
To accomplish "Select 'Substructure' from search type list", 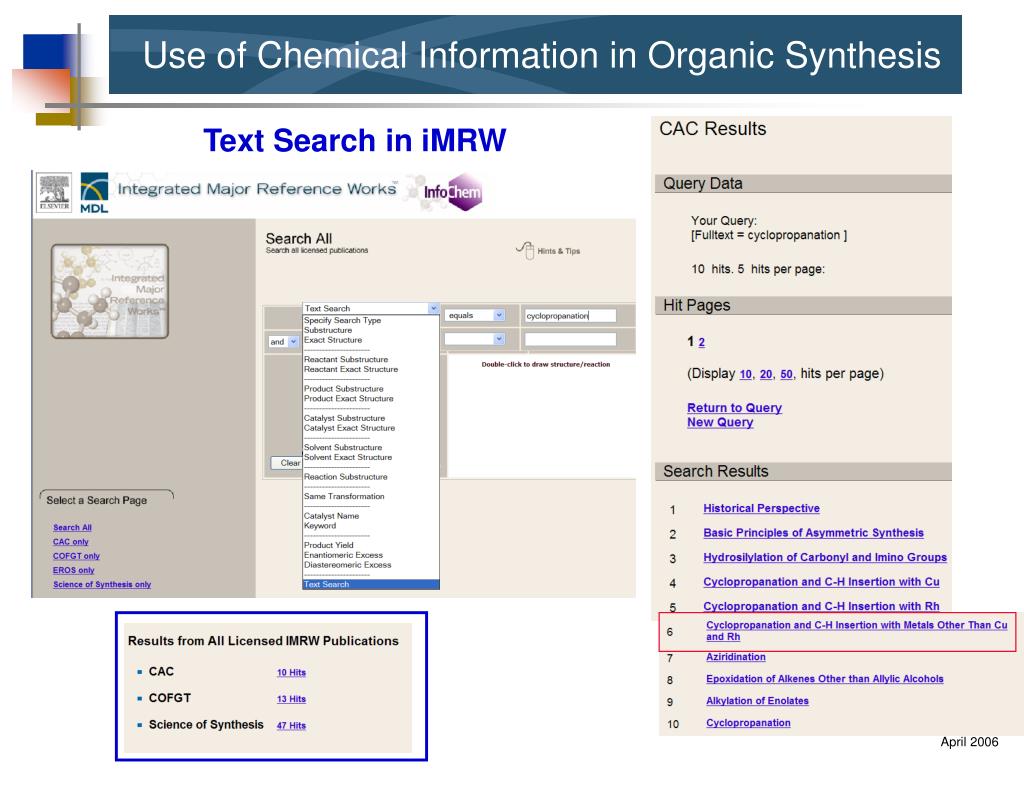I will tap(328, 331).
